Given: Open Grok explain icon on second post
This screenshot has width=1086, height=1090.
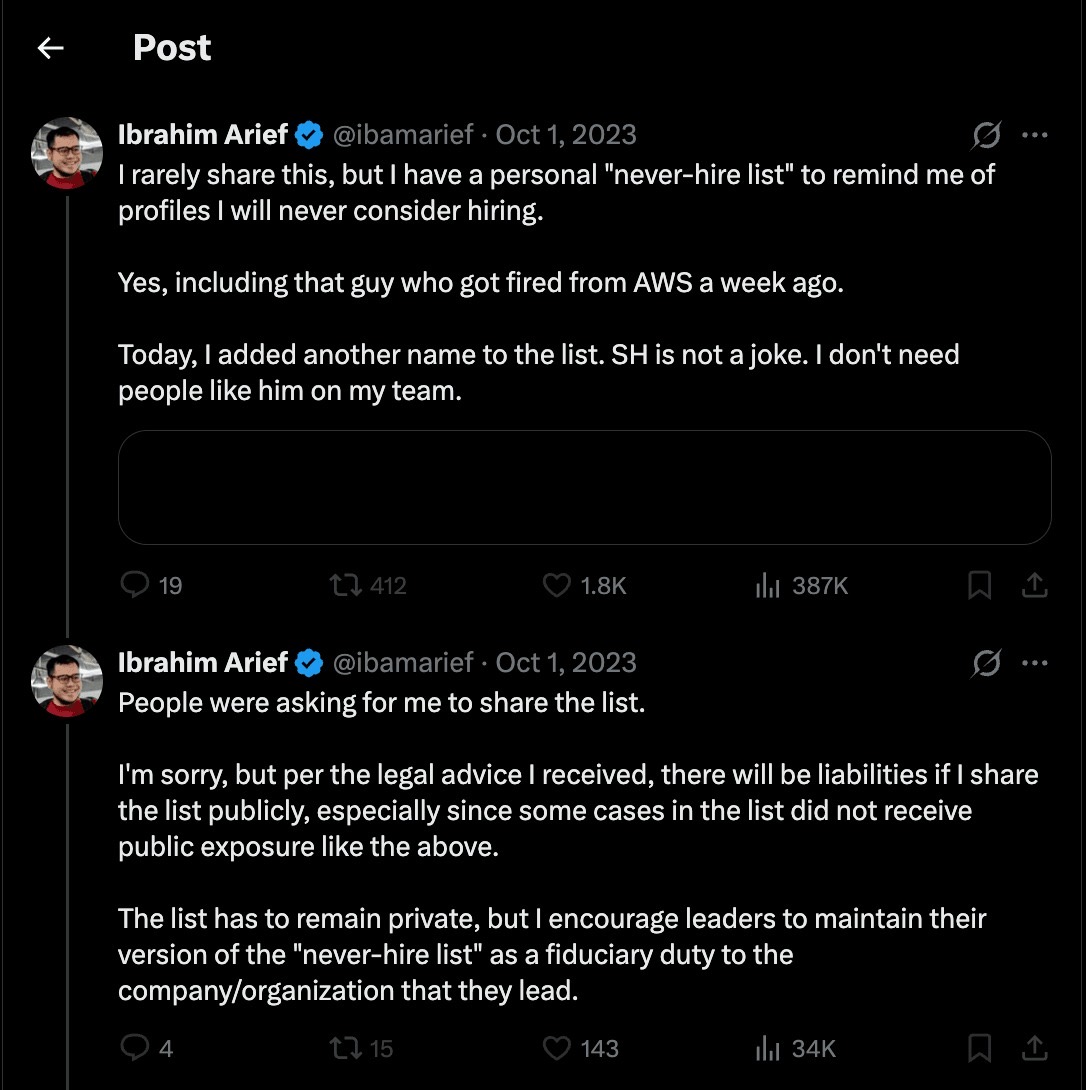Looking at the screenshot, I should (987, 662).
